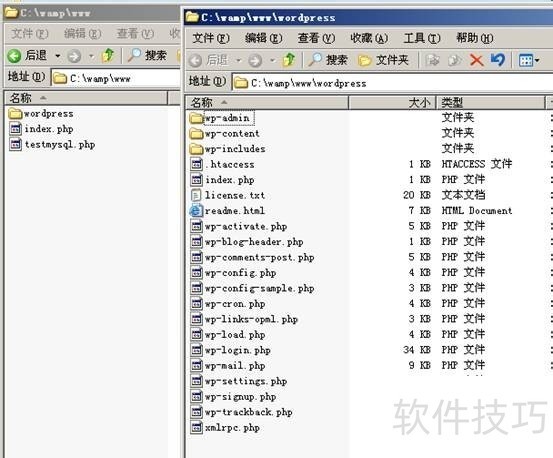
Task: Select the wp-config.php file icon
Action: 196,273
